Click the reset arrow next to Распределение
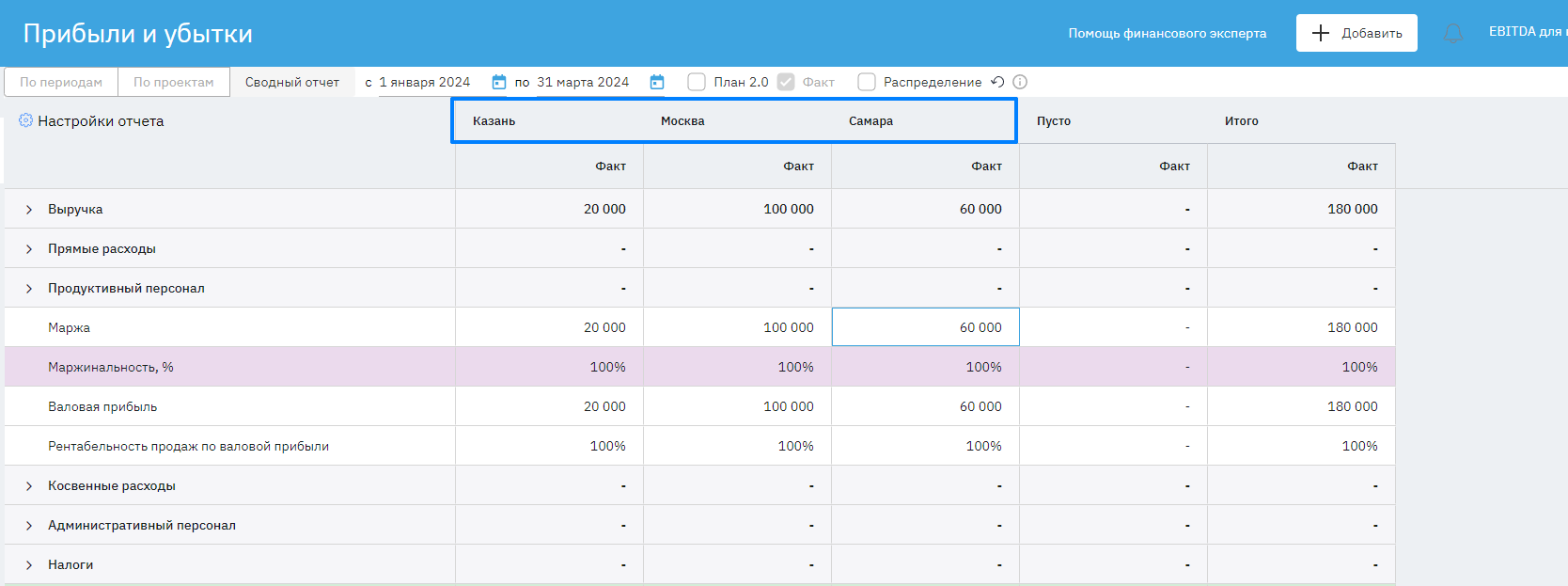This screenshot has height=586, width=1568. [x=997, y=82]
